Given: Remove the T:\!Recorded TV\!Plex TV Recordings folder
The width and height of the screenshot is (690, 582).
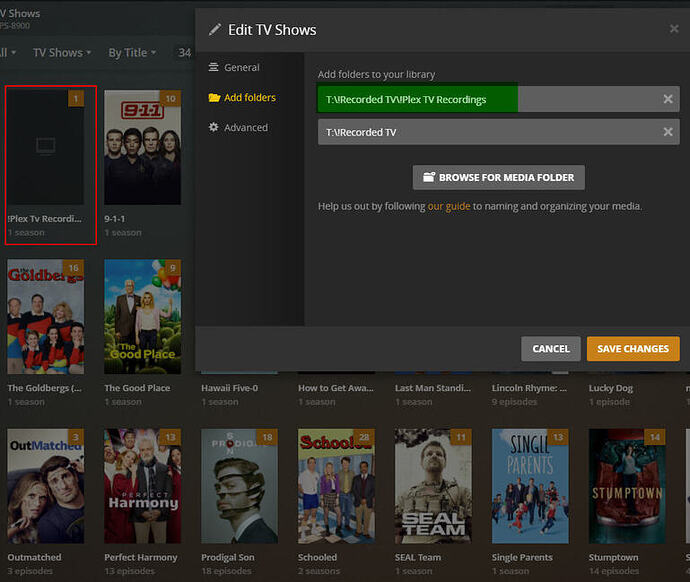Looking at the screenshot, I should [x=668, y=99].
